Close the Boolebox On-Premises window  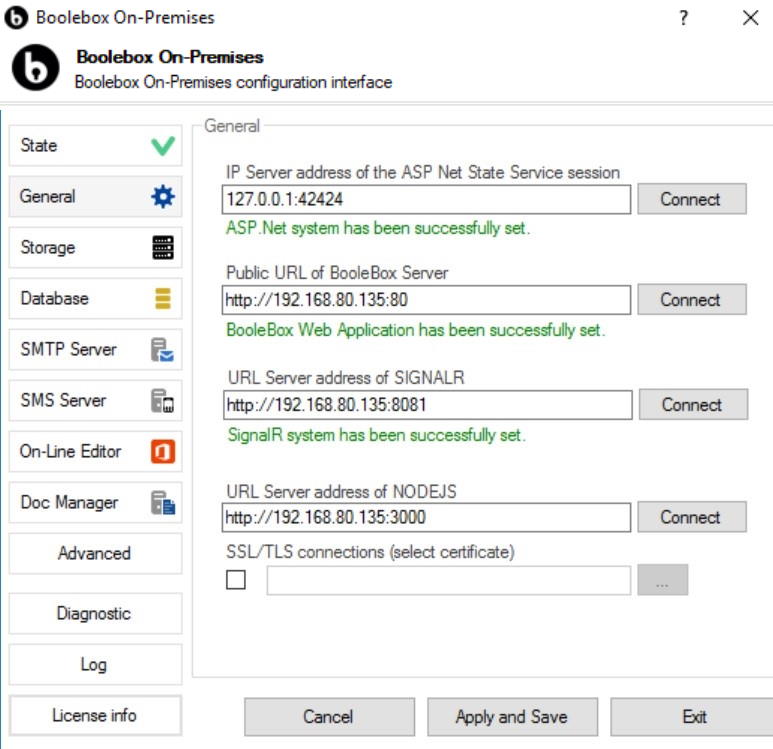click(750, 18)
